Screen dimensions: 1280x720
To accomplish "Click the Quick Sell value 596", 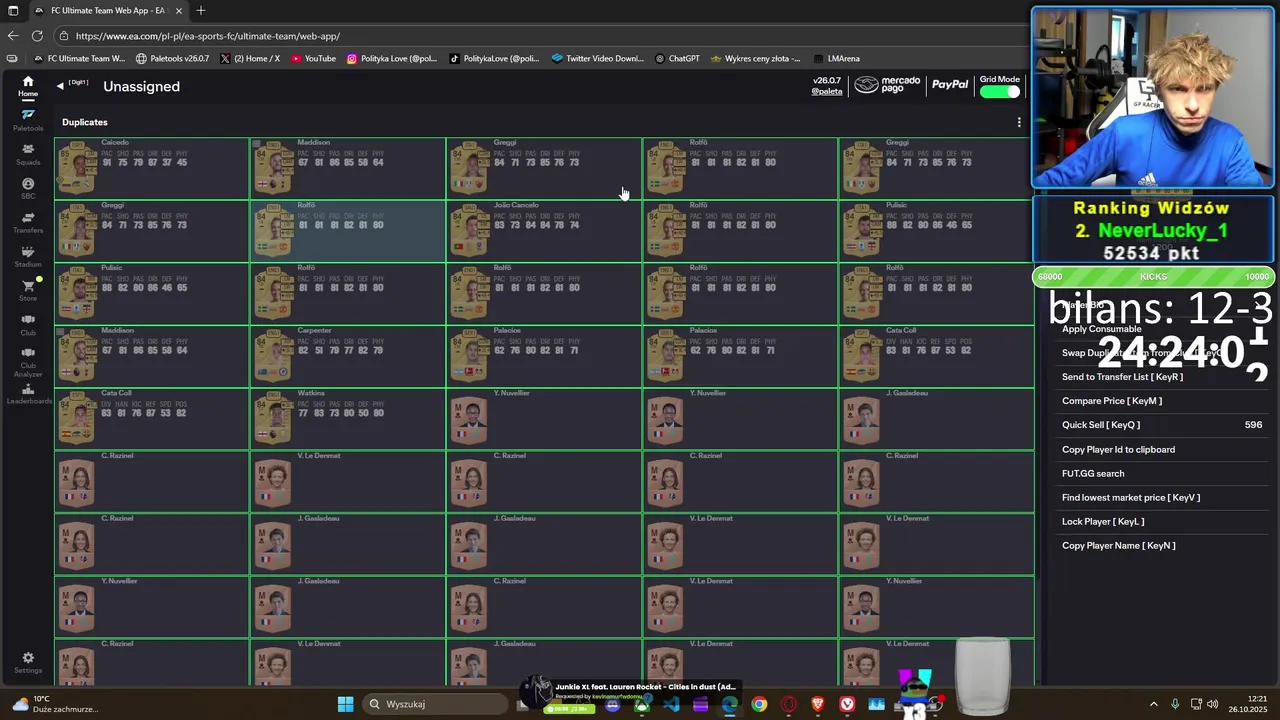I will (1253, 425).
